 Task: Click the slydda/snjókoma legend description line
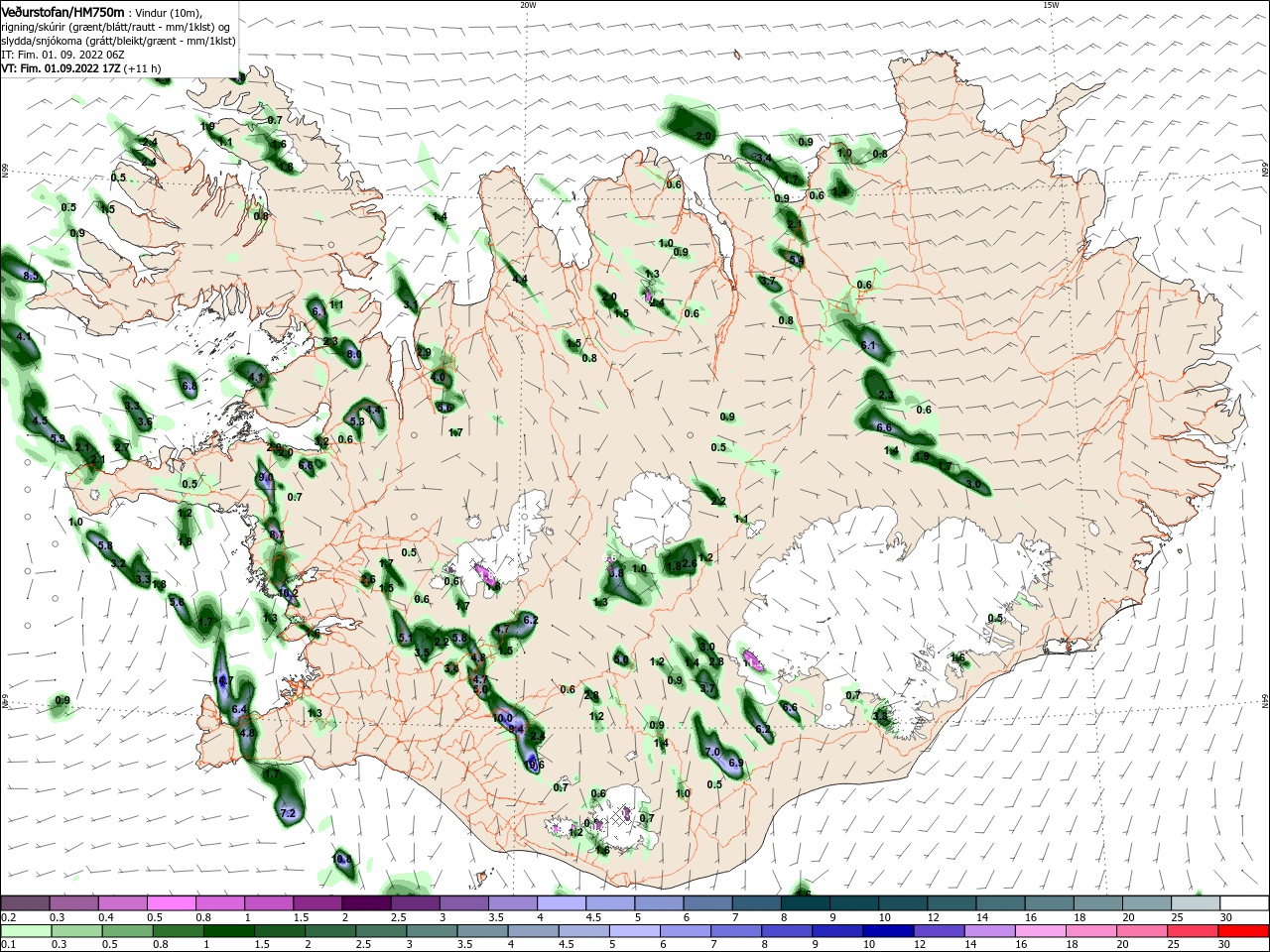pos(118,41)
